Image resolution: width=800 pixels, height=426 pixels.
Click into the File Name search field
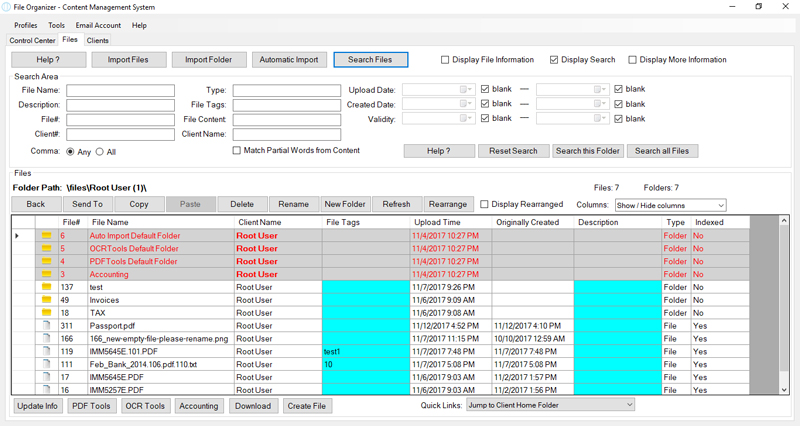[120, 90]
